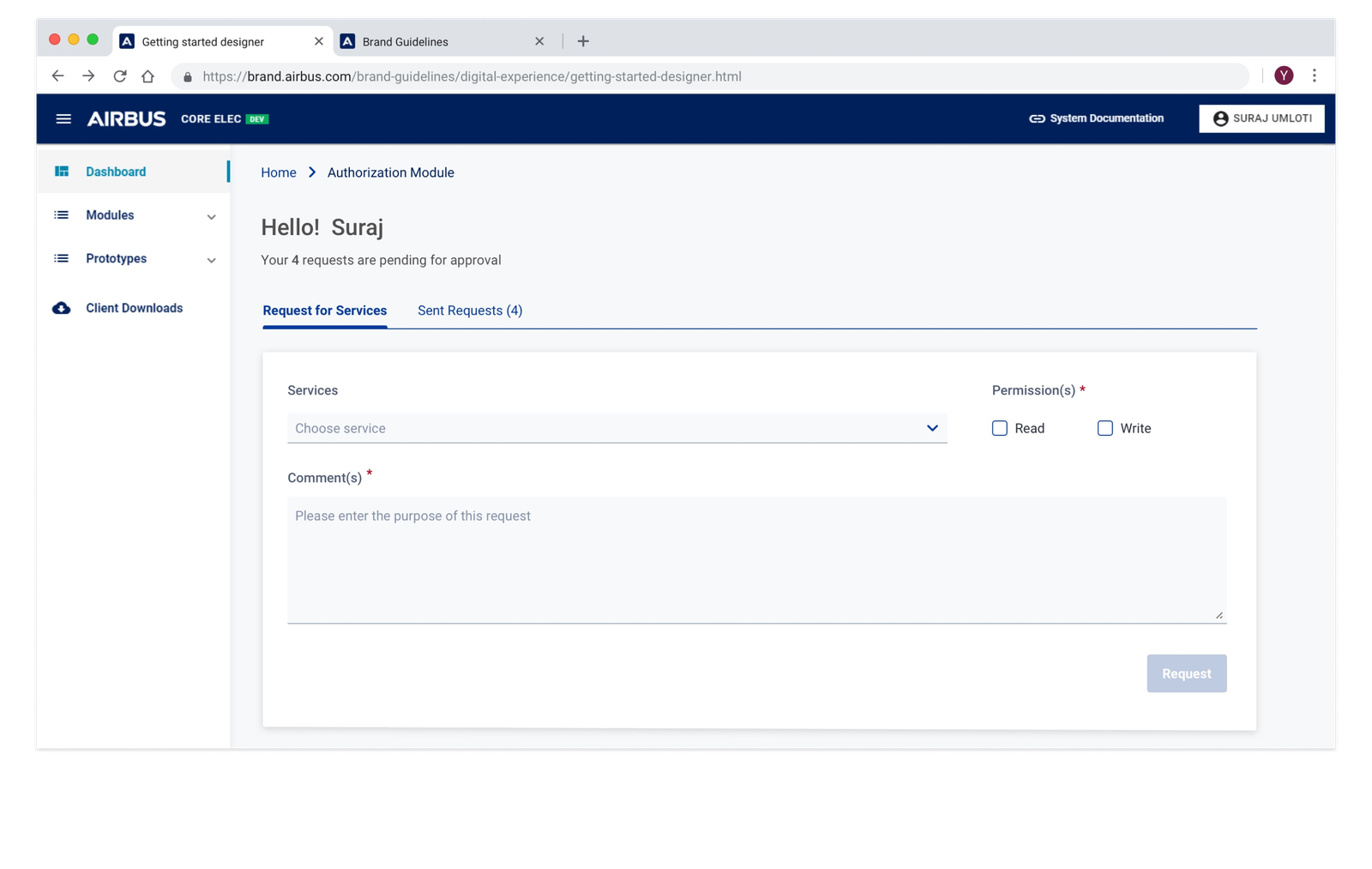Screen dimensions: 1372x869
Task: Enable the Read permission checkbox
Action: [1000, 428]
